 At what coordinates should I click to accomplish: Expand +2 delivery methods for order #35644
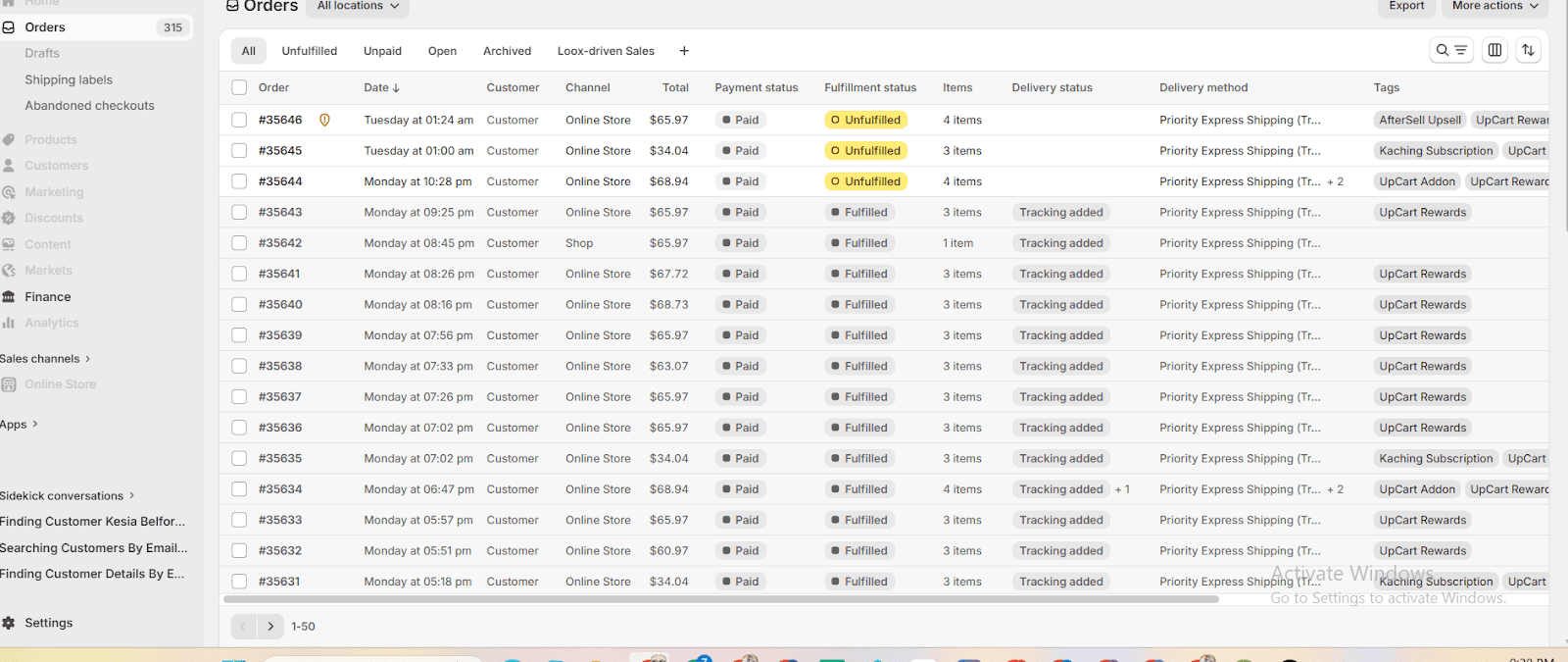(x=1335, y=181)
